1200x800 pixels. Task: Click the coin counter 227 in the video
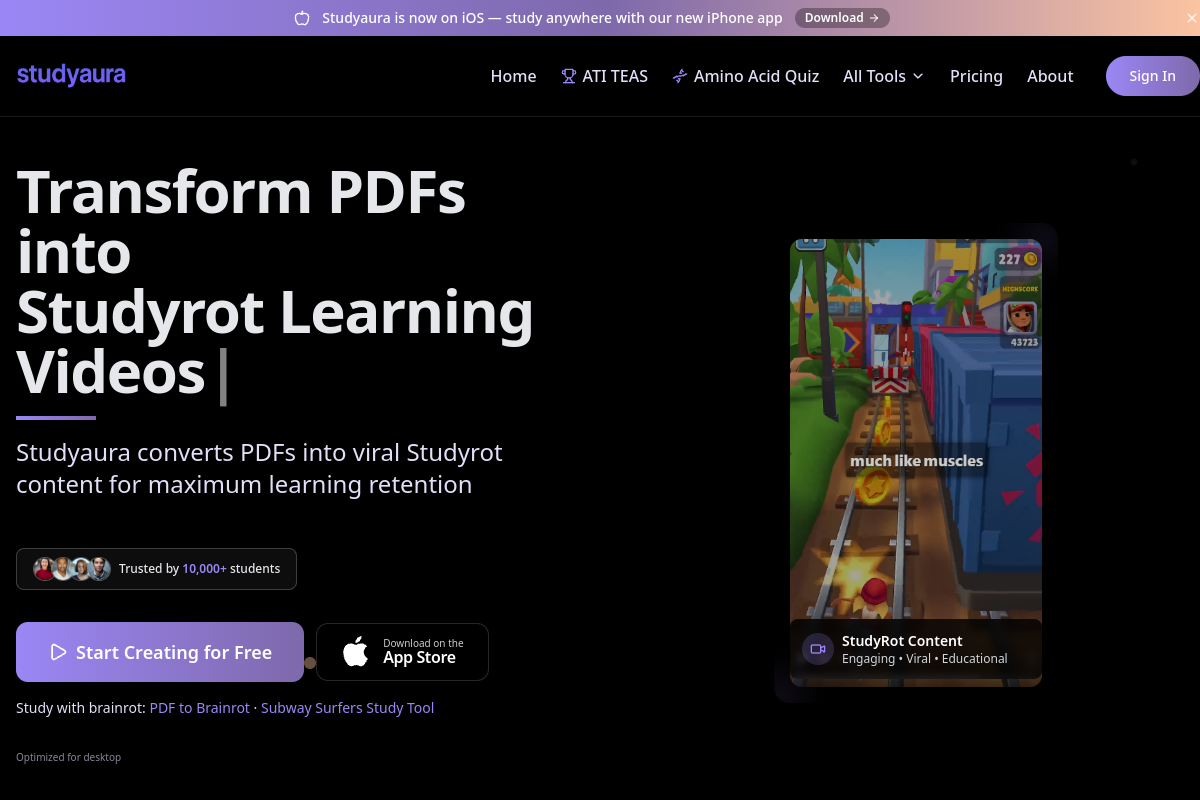coord(1017,259)
